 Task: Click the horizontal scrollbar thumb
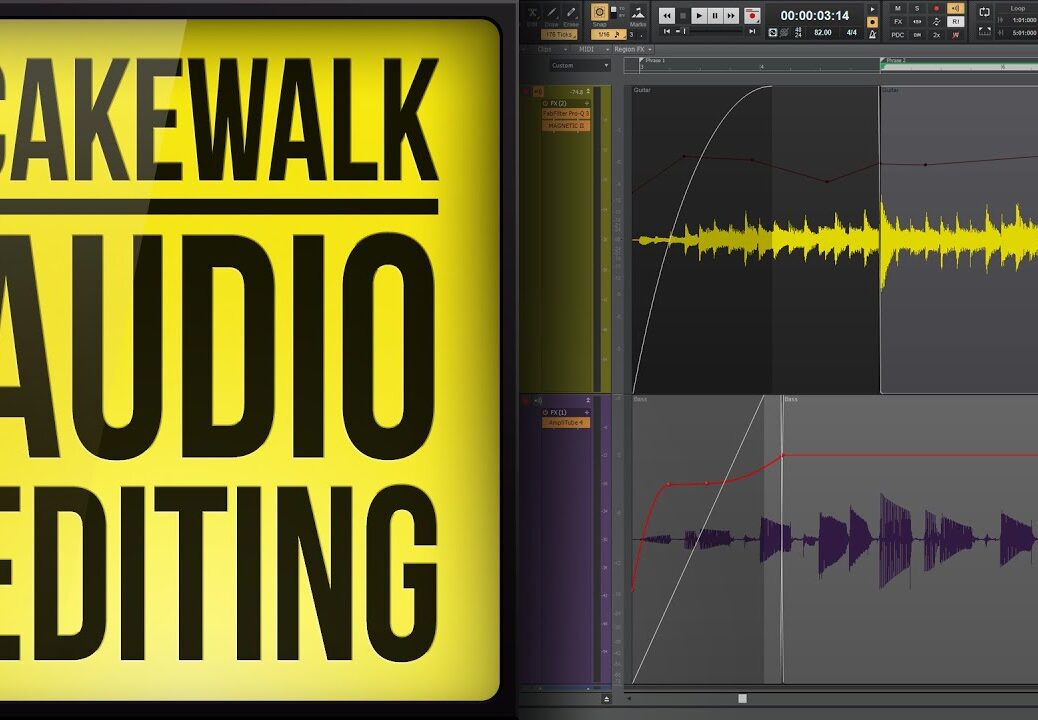[x=742, y=698]
